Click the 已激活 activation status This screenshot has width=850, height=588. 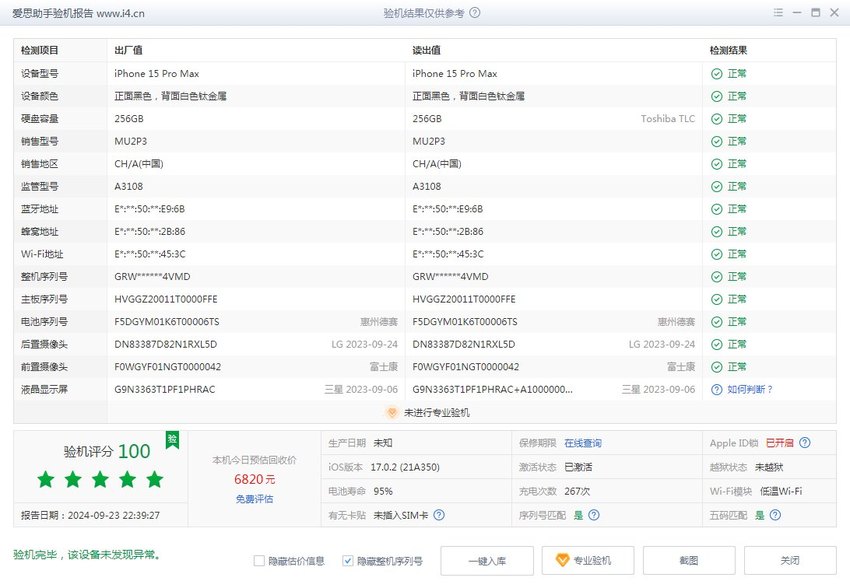coord(578,467)
